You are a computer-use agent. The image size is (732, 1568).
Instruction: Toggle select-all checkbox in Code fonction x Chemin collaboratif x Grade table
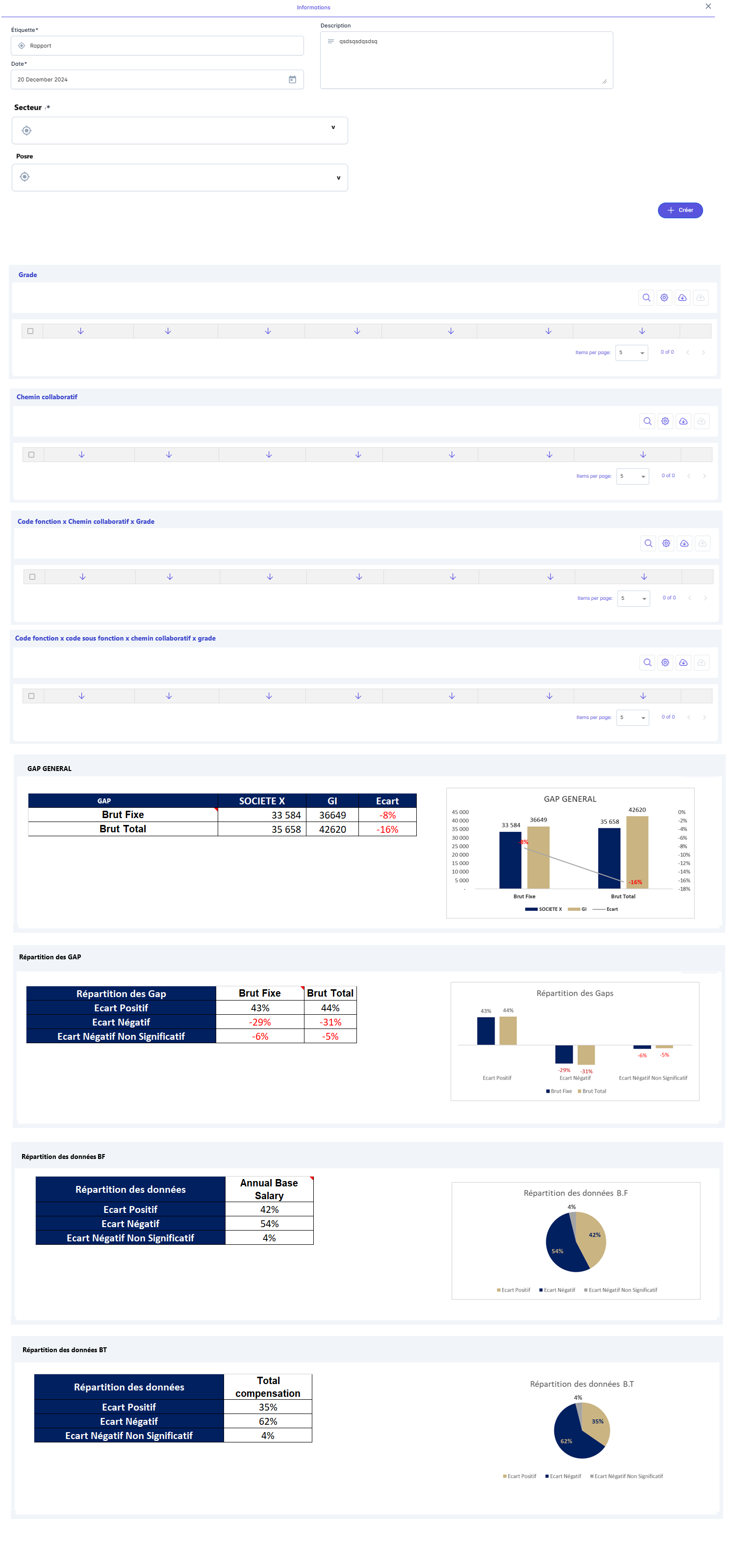33,576
